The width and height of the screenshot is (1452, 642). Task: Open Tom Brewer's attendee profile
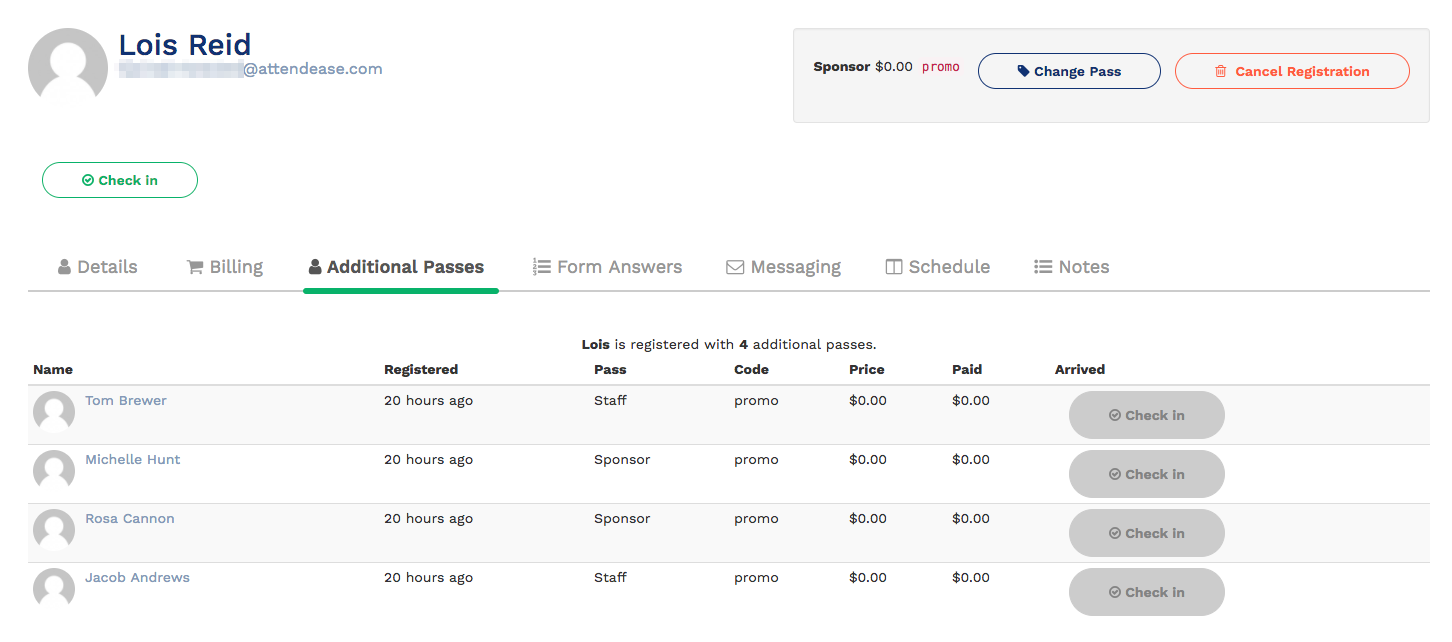click(125, 400)
